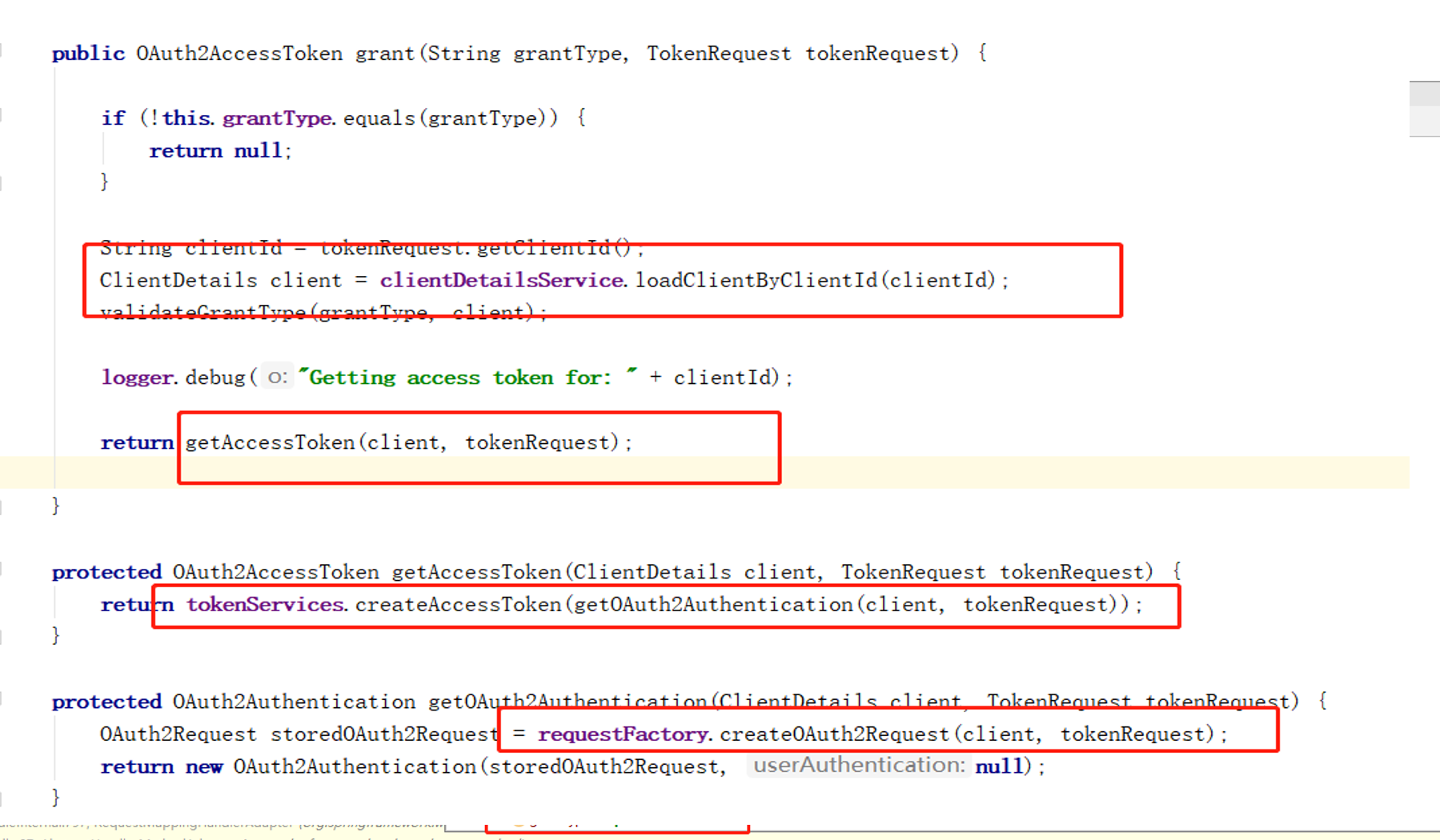
Task: Click the "public" keyword of grant method
Action: [88, 54]
